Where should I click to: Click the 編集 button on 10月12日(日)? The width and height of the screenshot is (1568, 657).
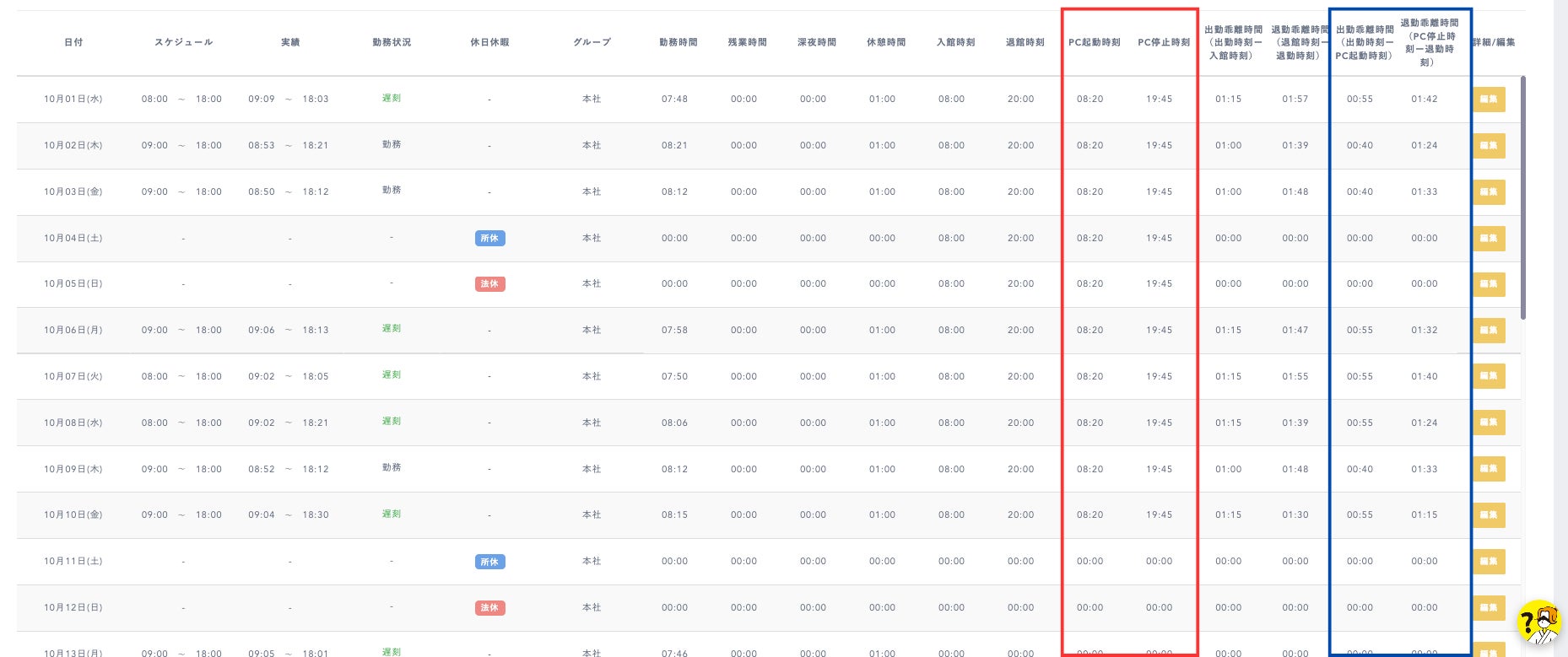[x=1489, y=607]
